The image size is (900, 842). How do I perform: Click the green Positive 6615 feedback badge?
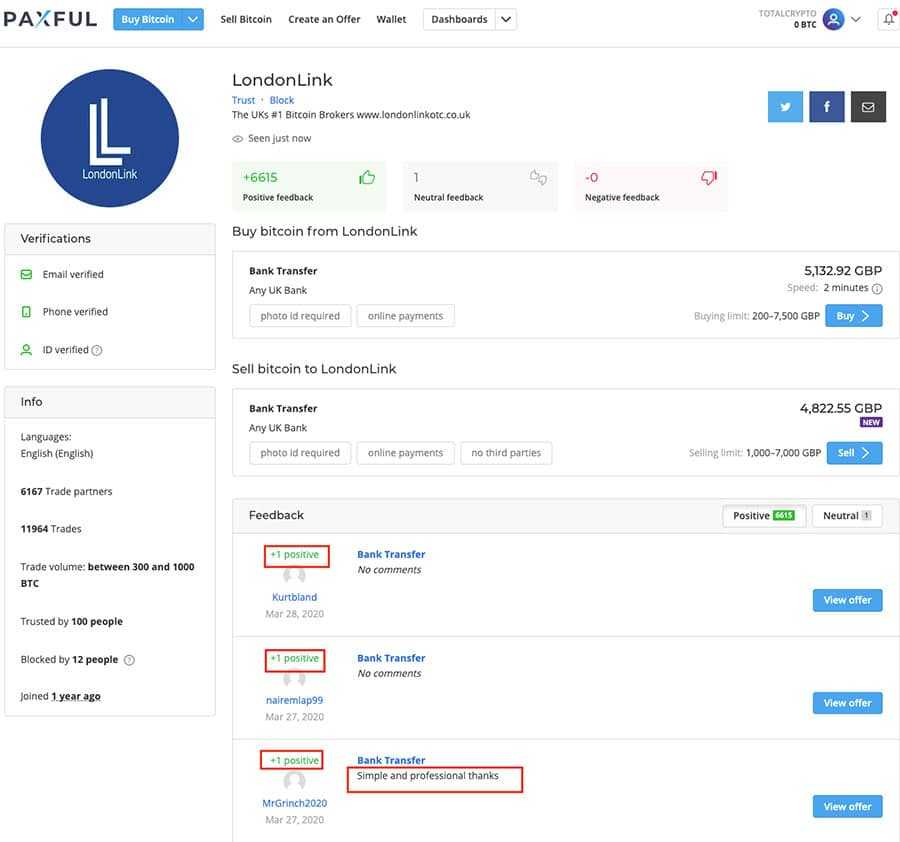[x=764, y=515]
